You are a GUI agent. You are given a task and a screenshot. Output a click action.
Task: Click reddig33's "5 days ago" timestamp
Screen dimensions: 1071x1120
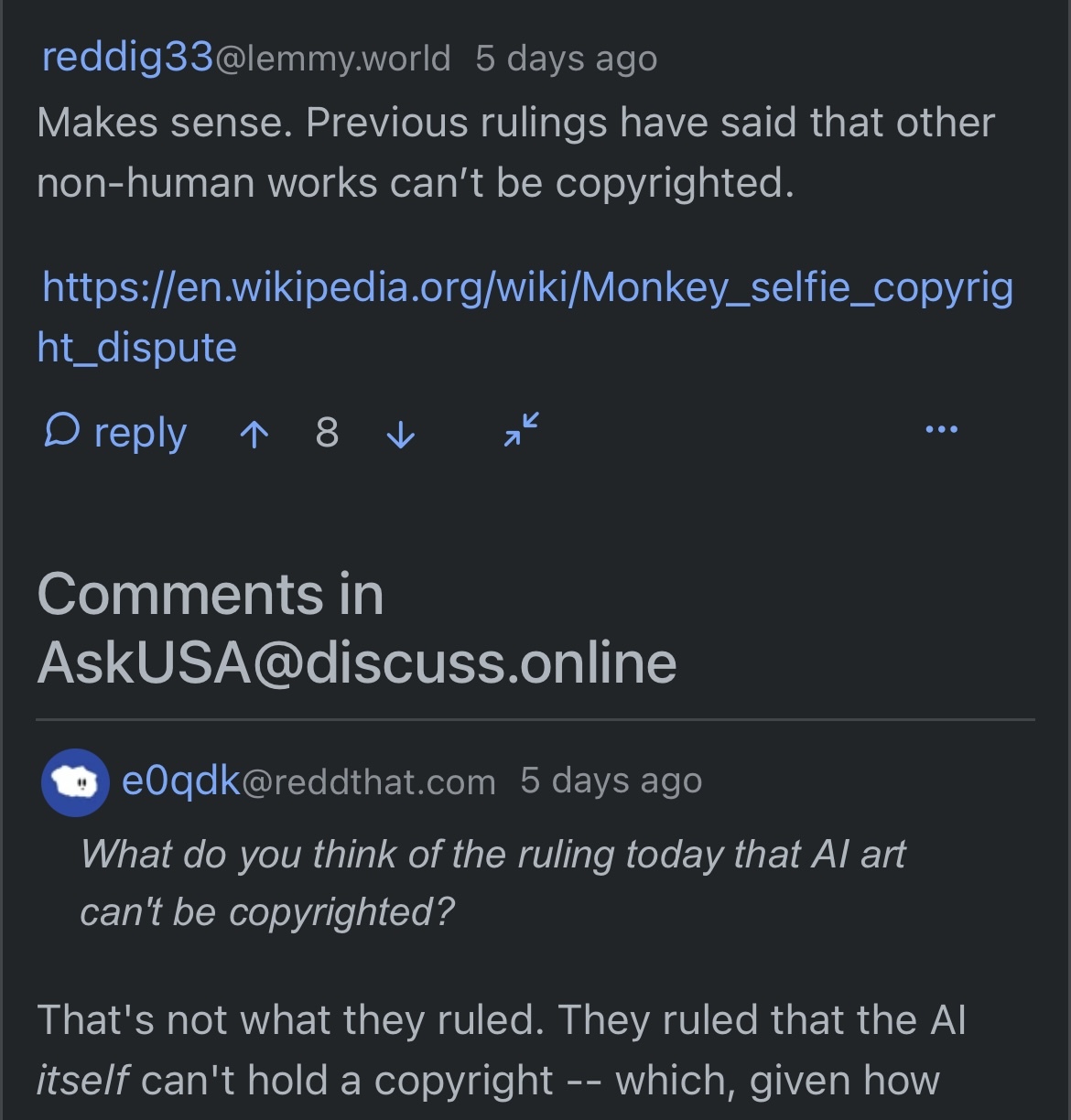click(566, 59)
